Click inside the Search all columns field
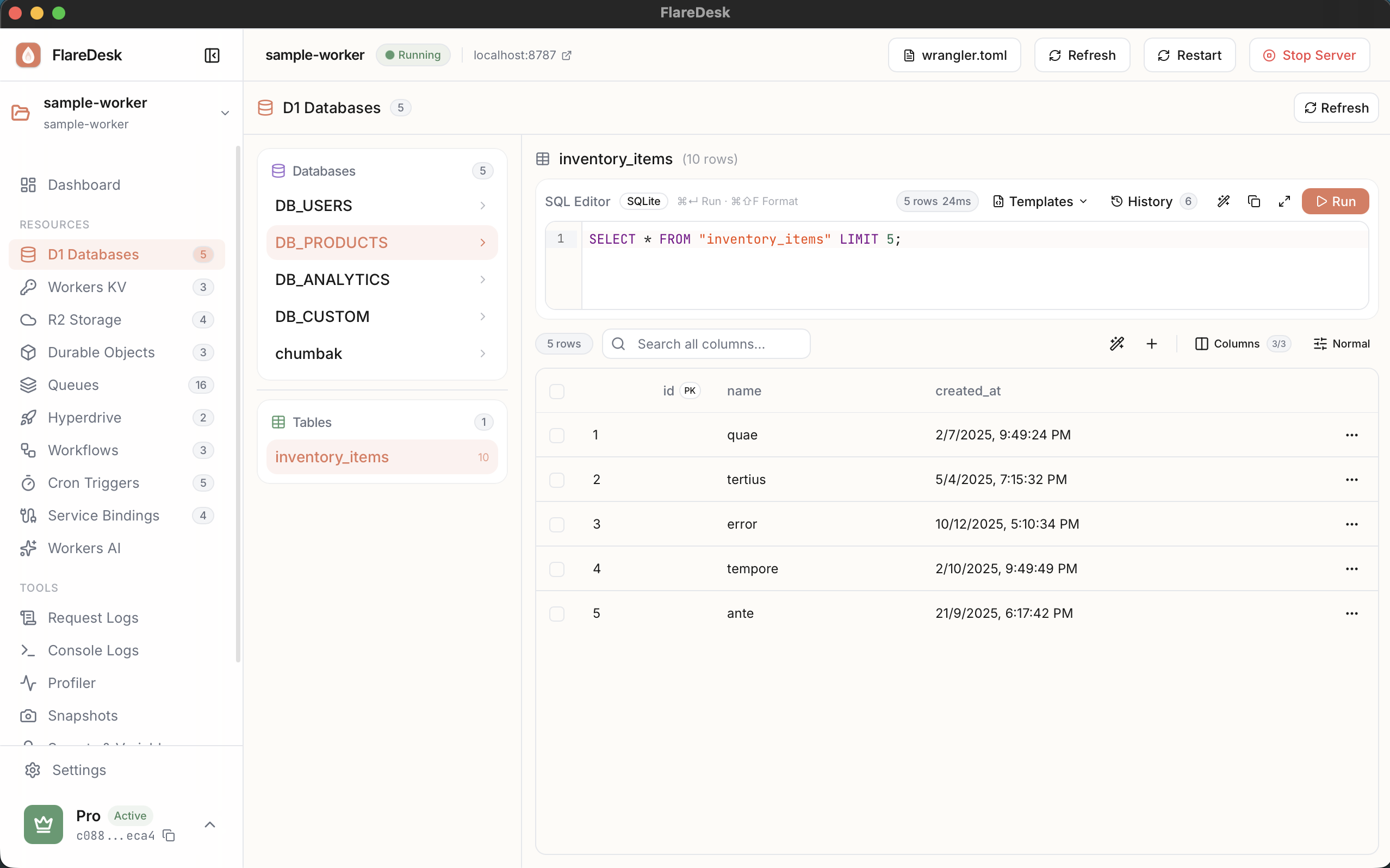This screenshot has width=1390, height=868. (x=706, y=343)
